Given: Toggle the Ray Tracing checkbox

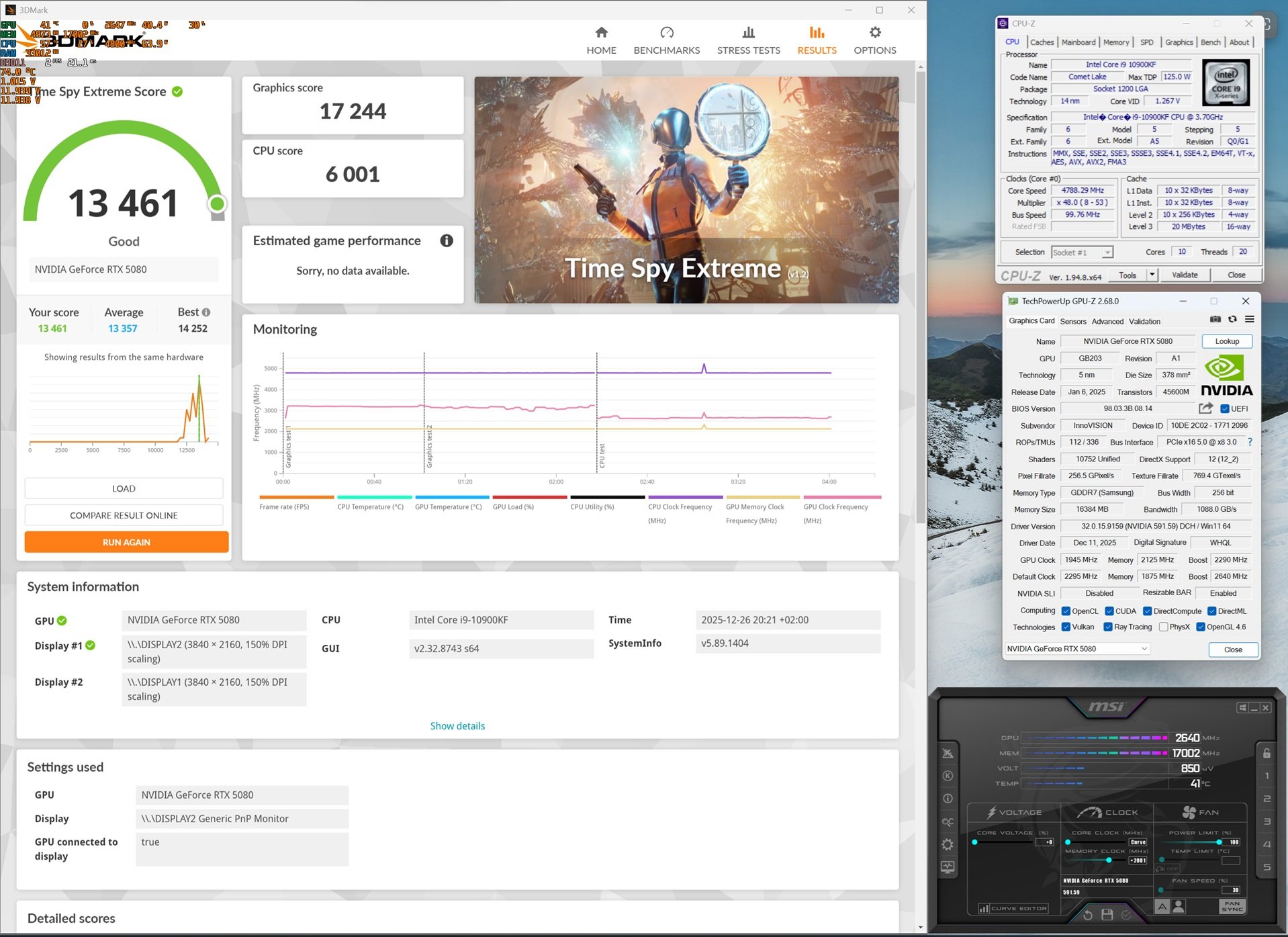Looking at the screenshot, I should click(1108, 627).
